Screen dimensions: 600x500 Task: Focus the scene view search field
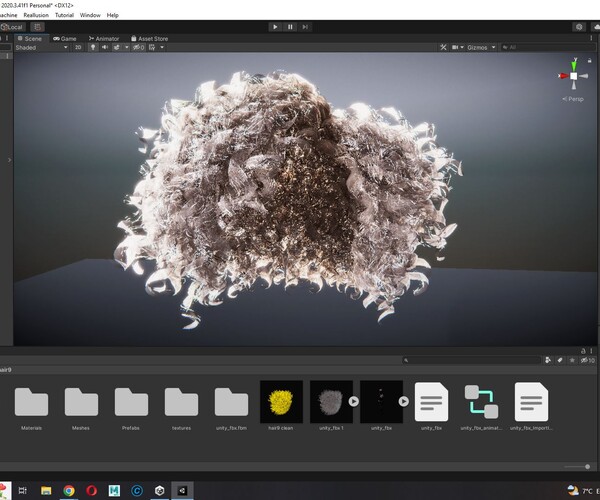547,47
